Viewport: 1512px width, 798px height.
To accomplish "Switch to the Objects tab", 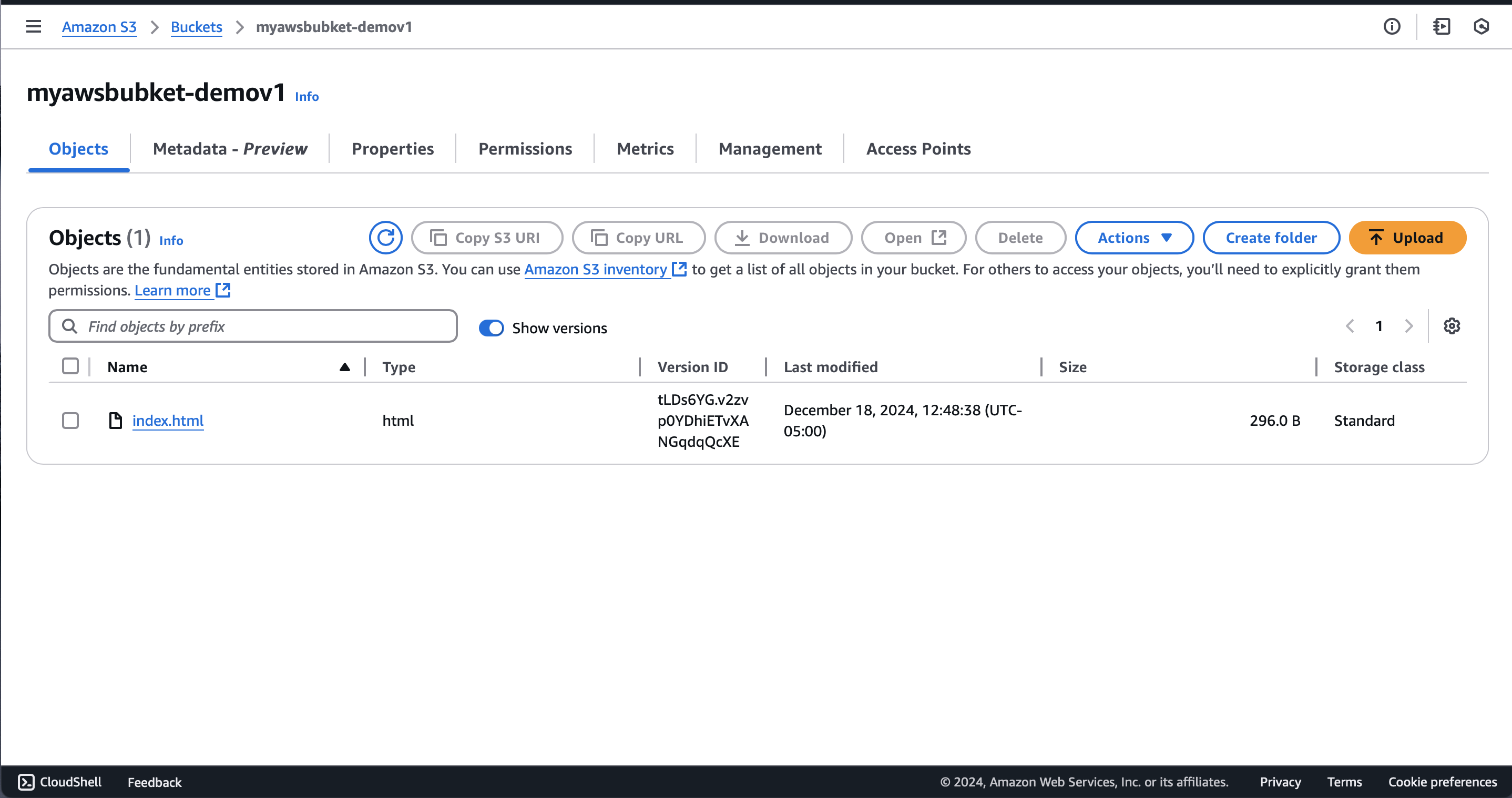I will [x=79, y=149].
